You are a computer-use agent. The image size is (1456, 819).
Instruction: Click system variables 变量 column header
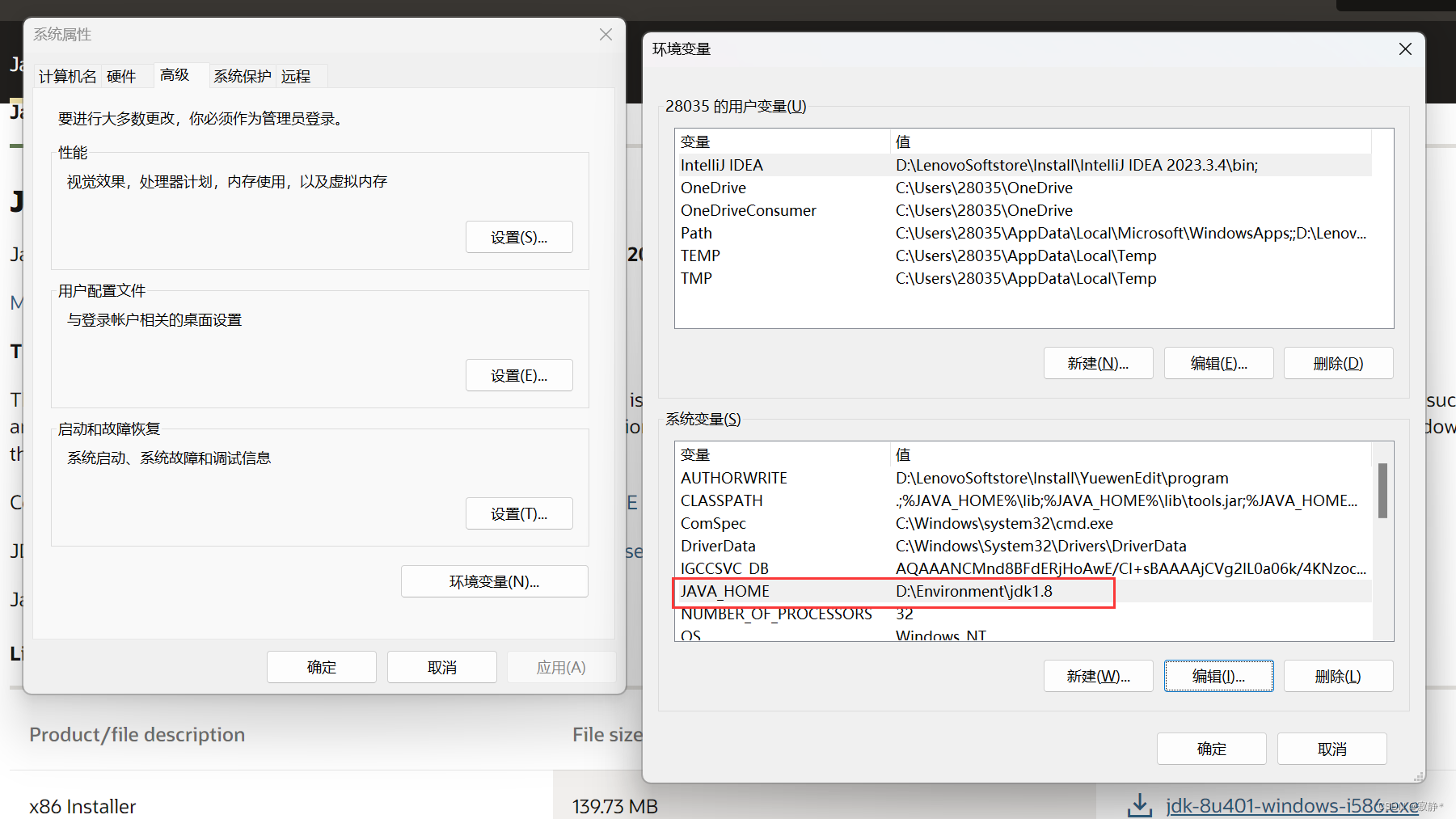coord(783,454)
